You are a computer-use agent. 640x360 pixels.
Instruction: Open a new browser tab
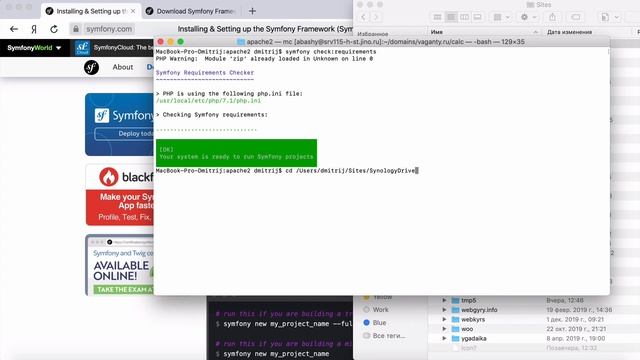(252, 11)
